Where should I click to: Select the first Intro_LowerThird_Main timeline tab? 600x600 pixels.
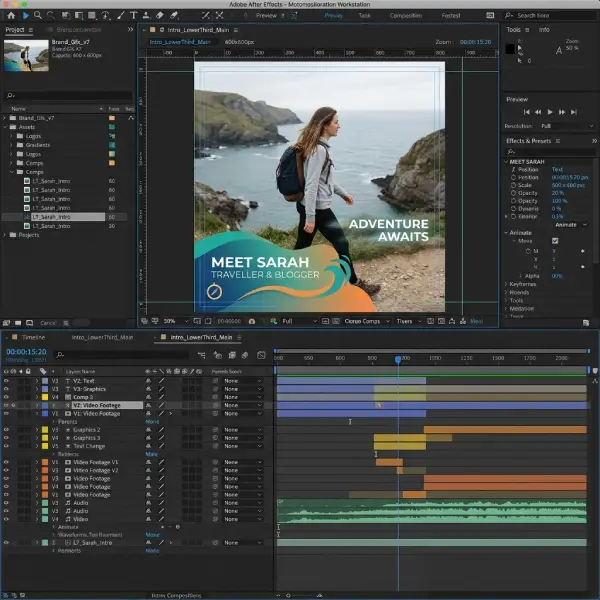[102, 338]
